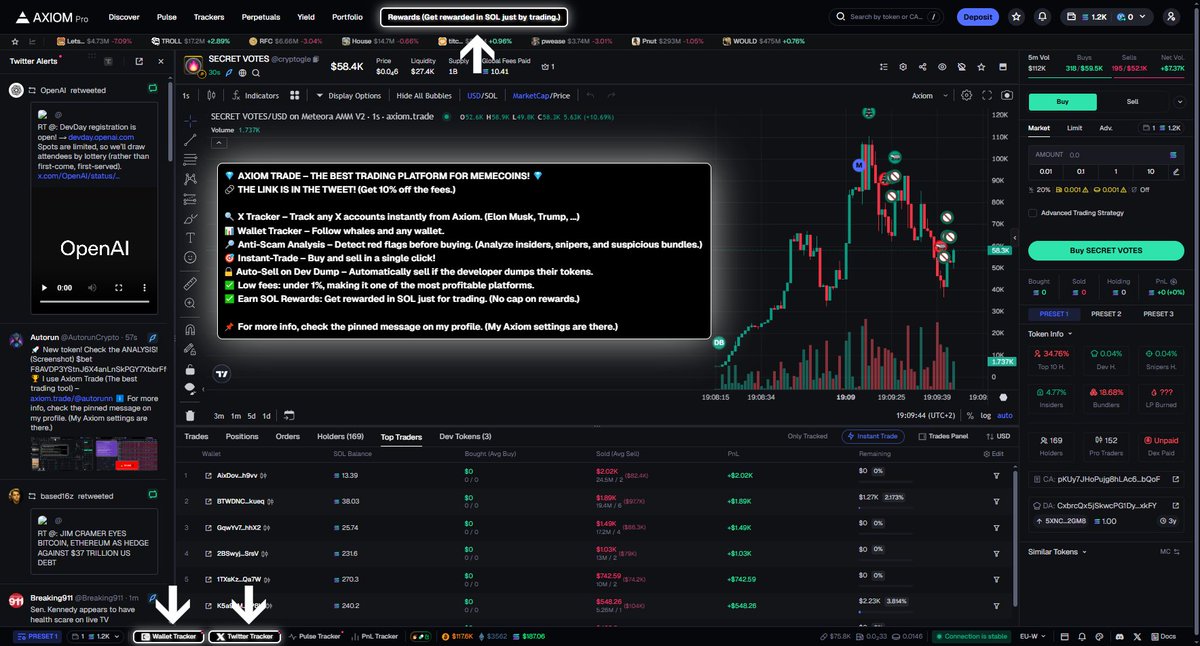Go to the Portfolio page
The image size is (1200, 646).
(347, 17)
